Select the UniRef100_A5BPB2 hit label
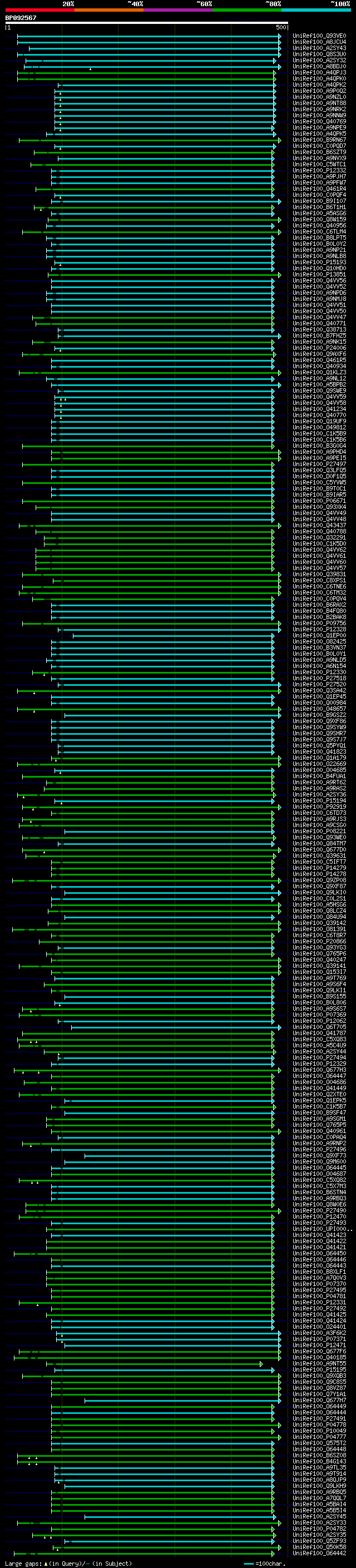356x1568 pixels. click(x=319, y=385)
